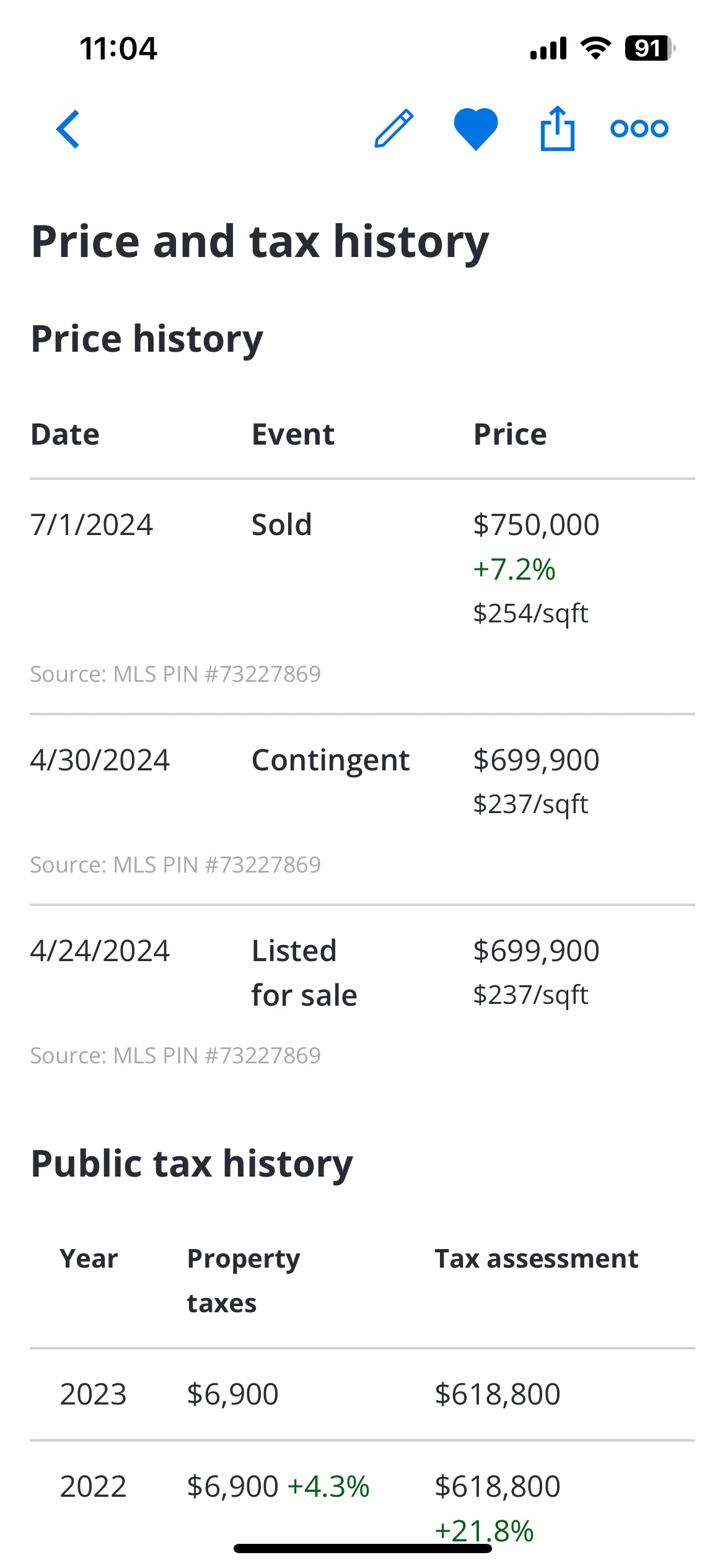Tap the battery indicator in status bar
The height and width of the screenshot is (1568, 725).
coord(650,48)
